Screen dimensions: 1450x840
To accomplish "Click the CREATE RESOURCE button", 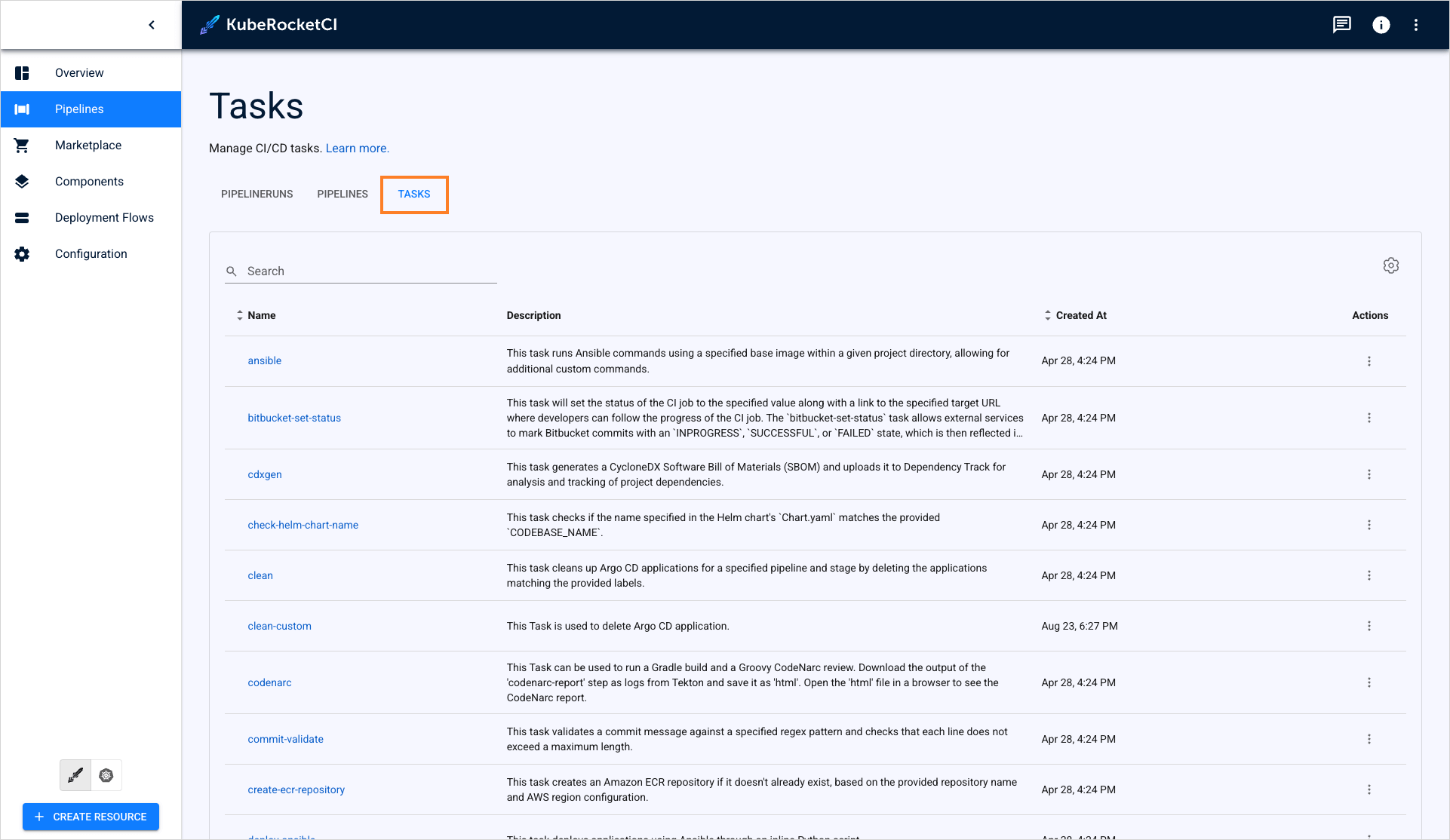I will click(x=91, y=817).
